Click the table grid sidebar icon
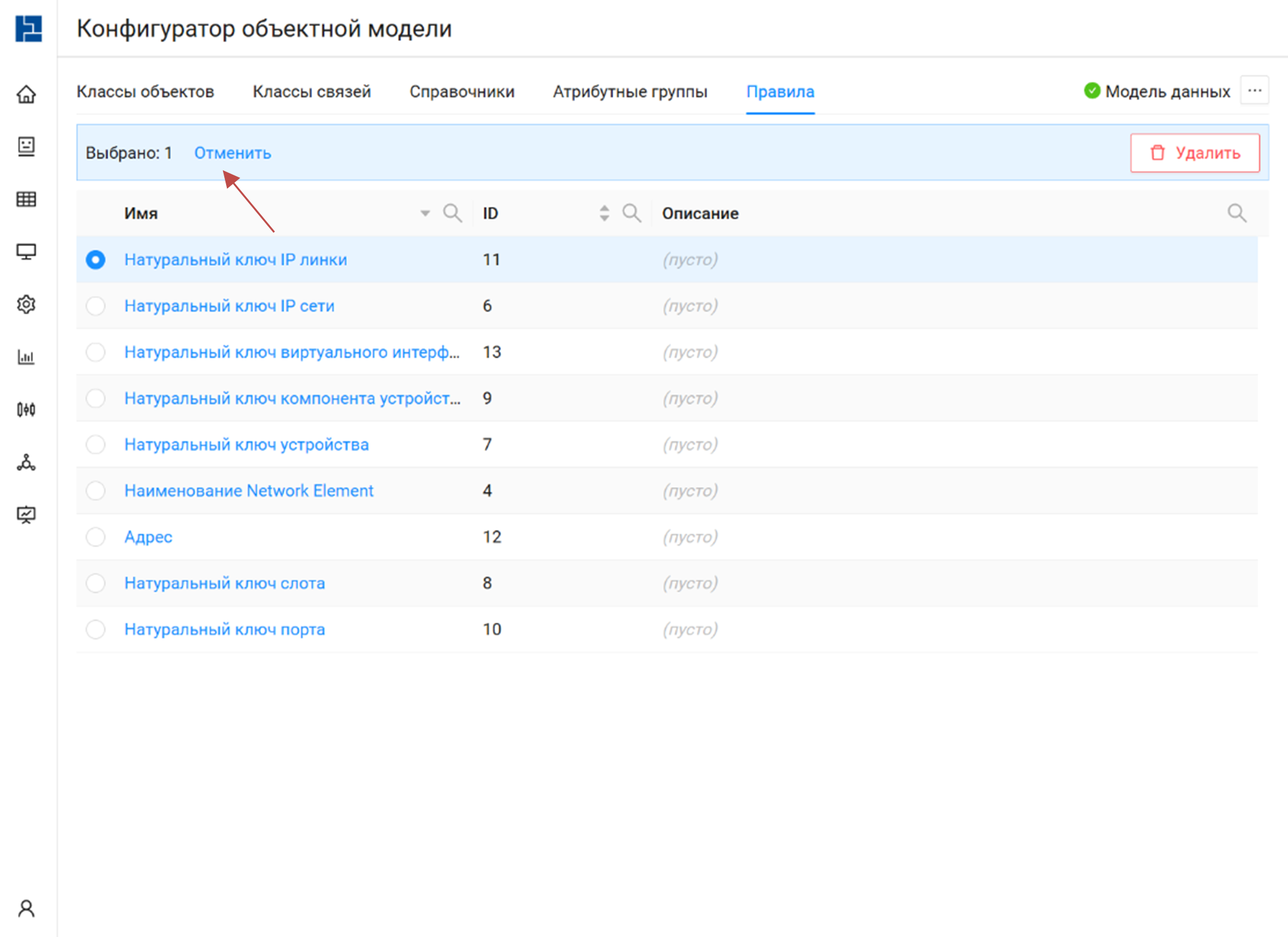The width and height of the screenshot is (1288, 937). pyautogui.click(x=26, y=199)
